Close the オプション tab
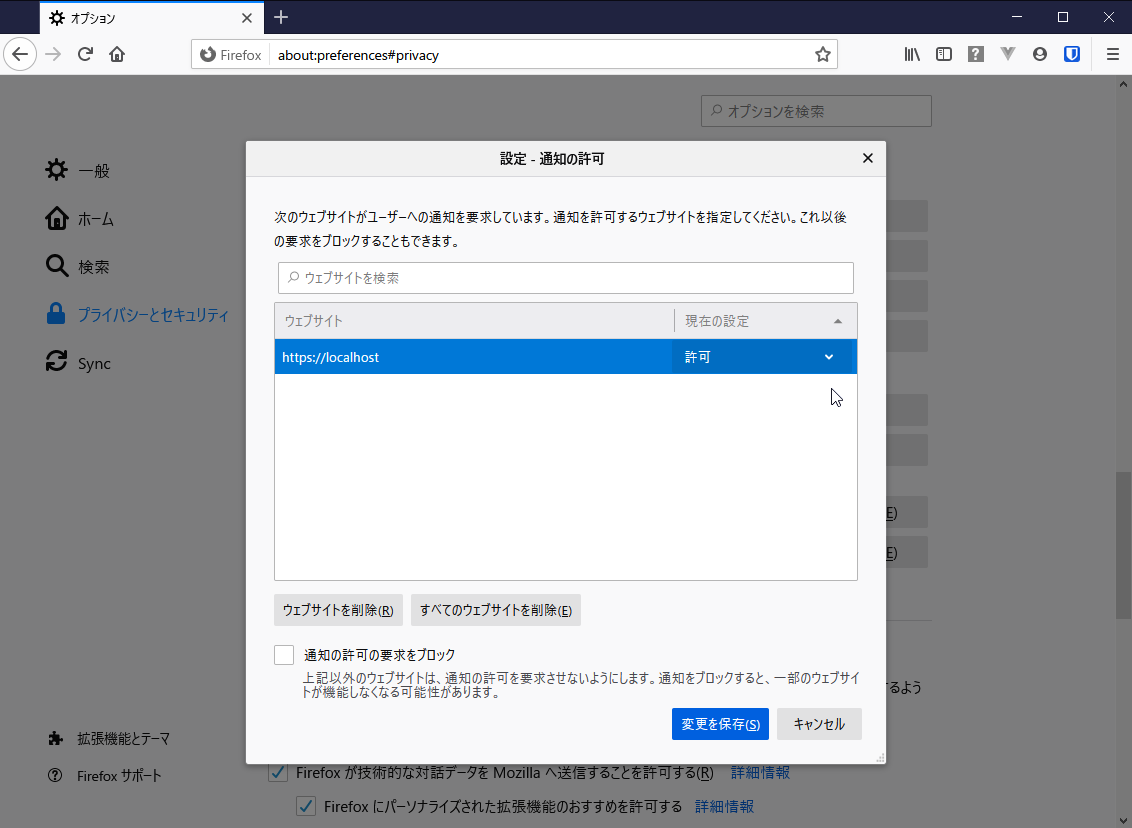Image resolution: width=1132 pixels, height=828 pixels. (x=247, y=18)
